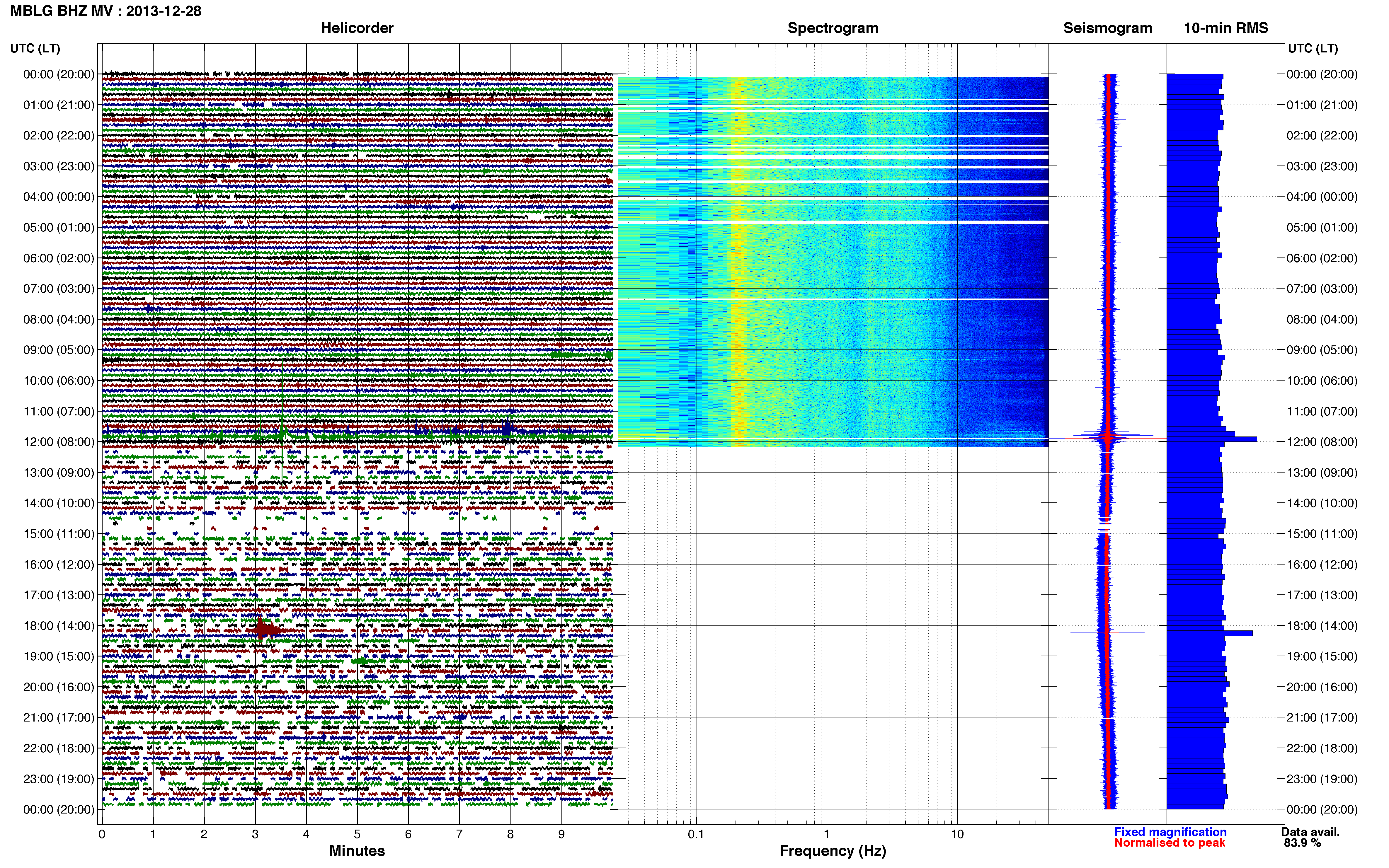Click Helicorder-side time label "18:00 (14:00)"
The height and width of the screenshot is (868, 1389).
[59, 626]
